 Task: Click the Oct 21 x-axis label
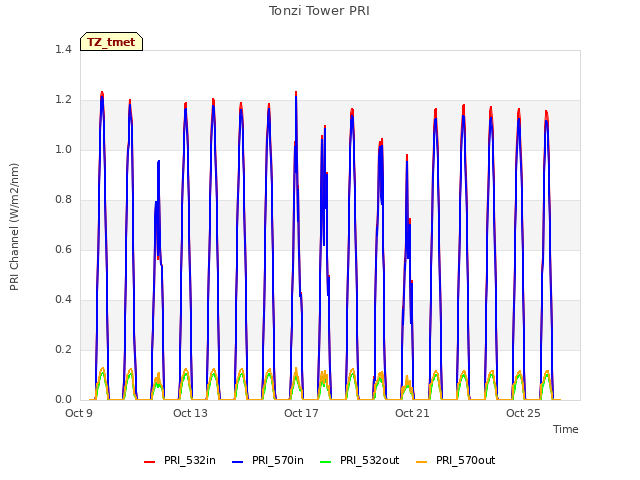point(412,413)
